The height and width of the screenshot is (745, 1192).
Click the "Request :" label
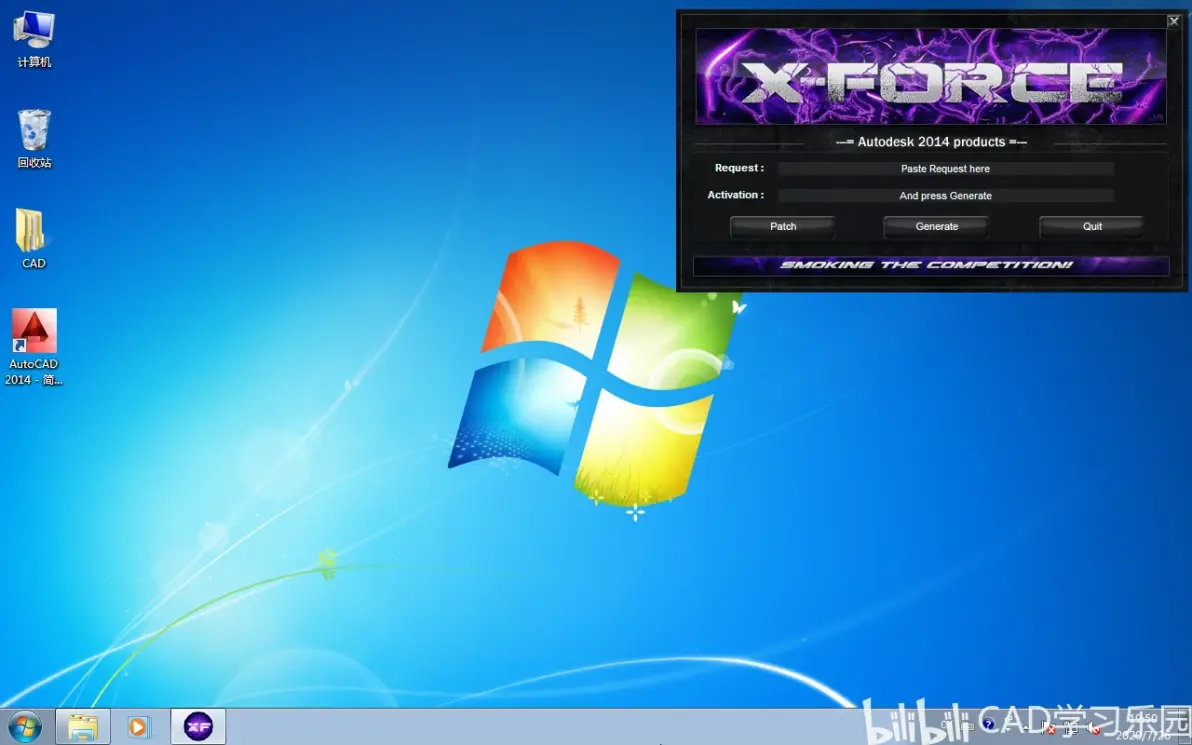pyautogui.click(x=739, y=168)
